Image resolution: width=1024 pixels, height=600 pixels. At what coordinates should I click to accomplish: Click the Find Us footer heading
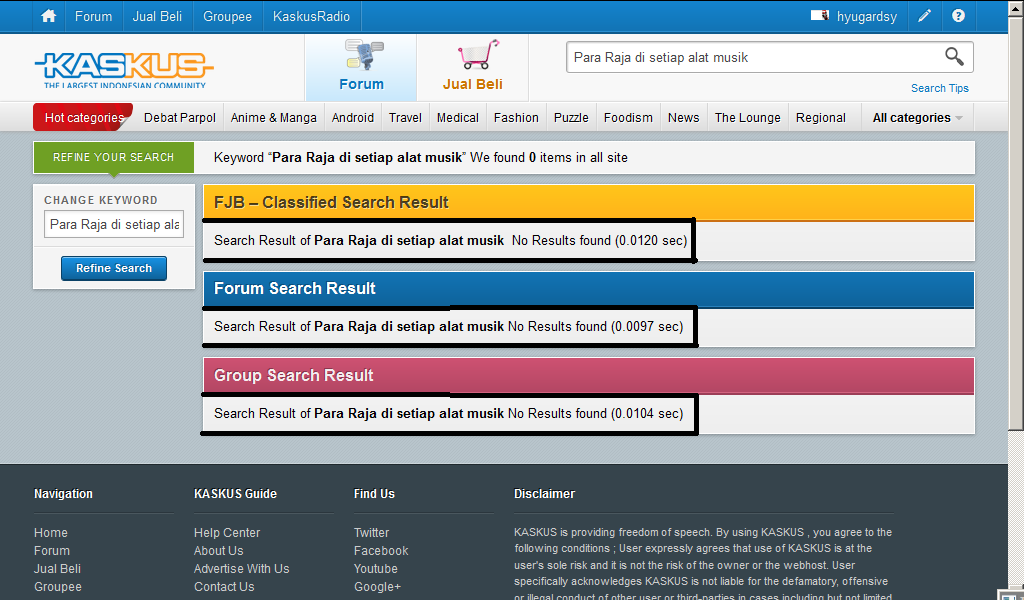tap(374, 494)
